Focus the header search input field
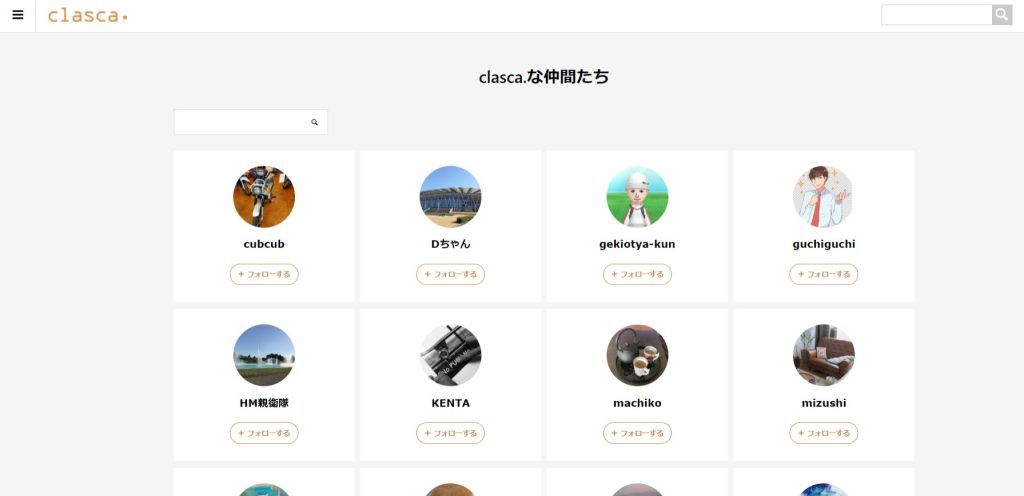Screen dimensions: 1024x496 [x=936, y=15]
